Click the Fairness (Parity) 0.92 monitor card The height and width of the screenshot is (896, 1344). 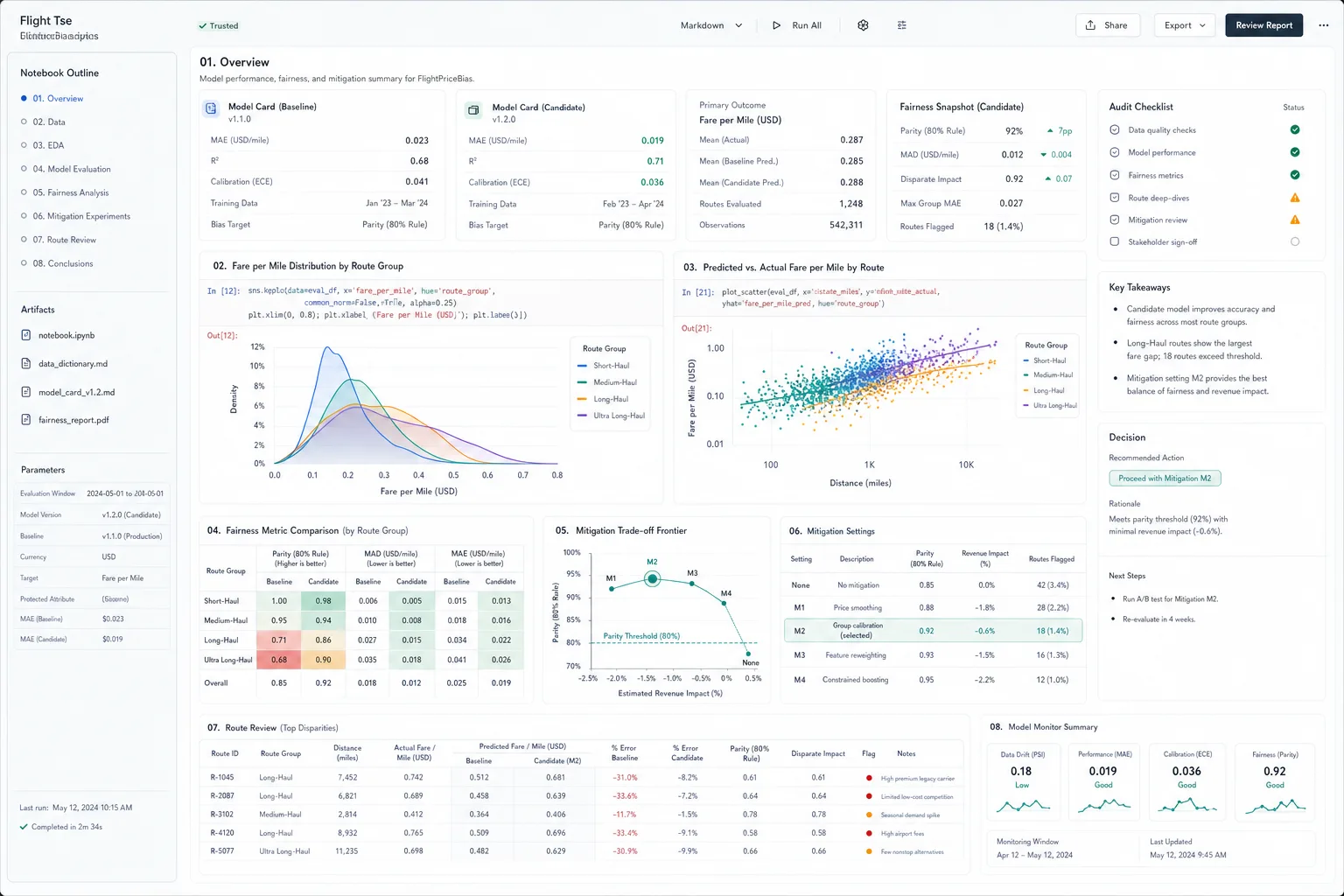tap(1275, 783)
